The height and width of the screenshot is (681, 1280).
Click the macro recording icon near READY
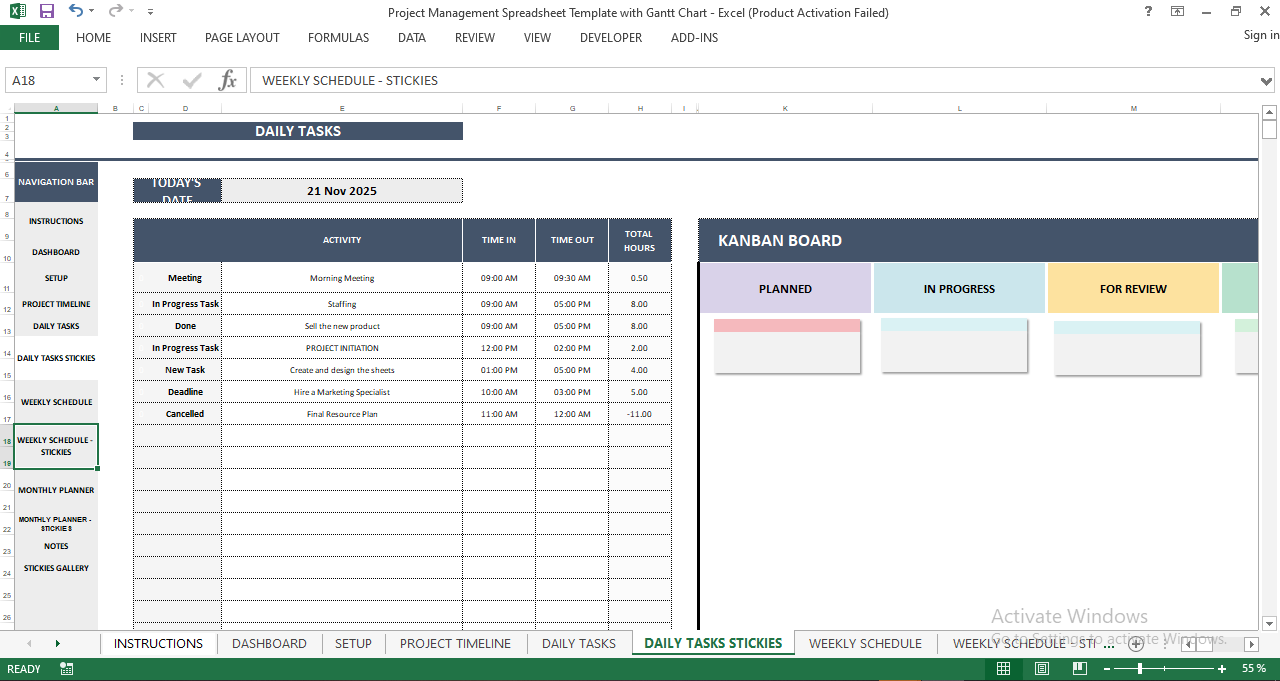66,667
